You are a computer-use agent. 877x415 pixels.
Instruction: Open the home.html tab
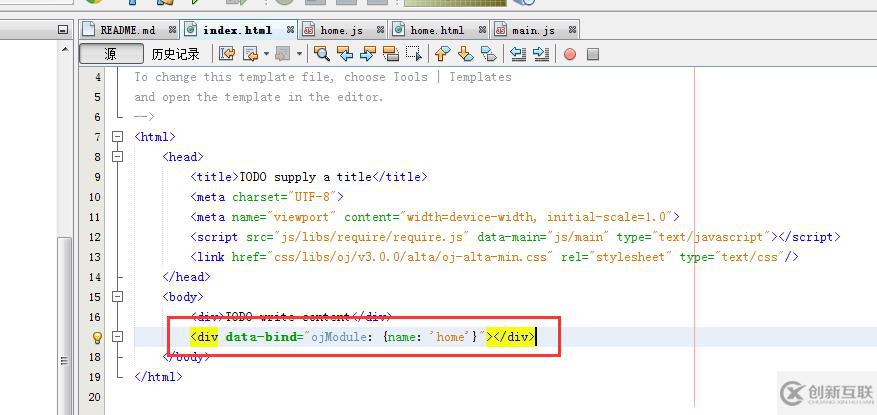click(x=437, y=30)
